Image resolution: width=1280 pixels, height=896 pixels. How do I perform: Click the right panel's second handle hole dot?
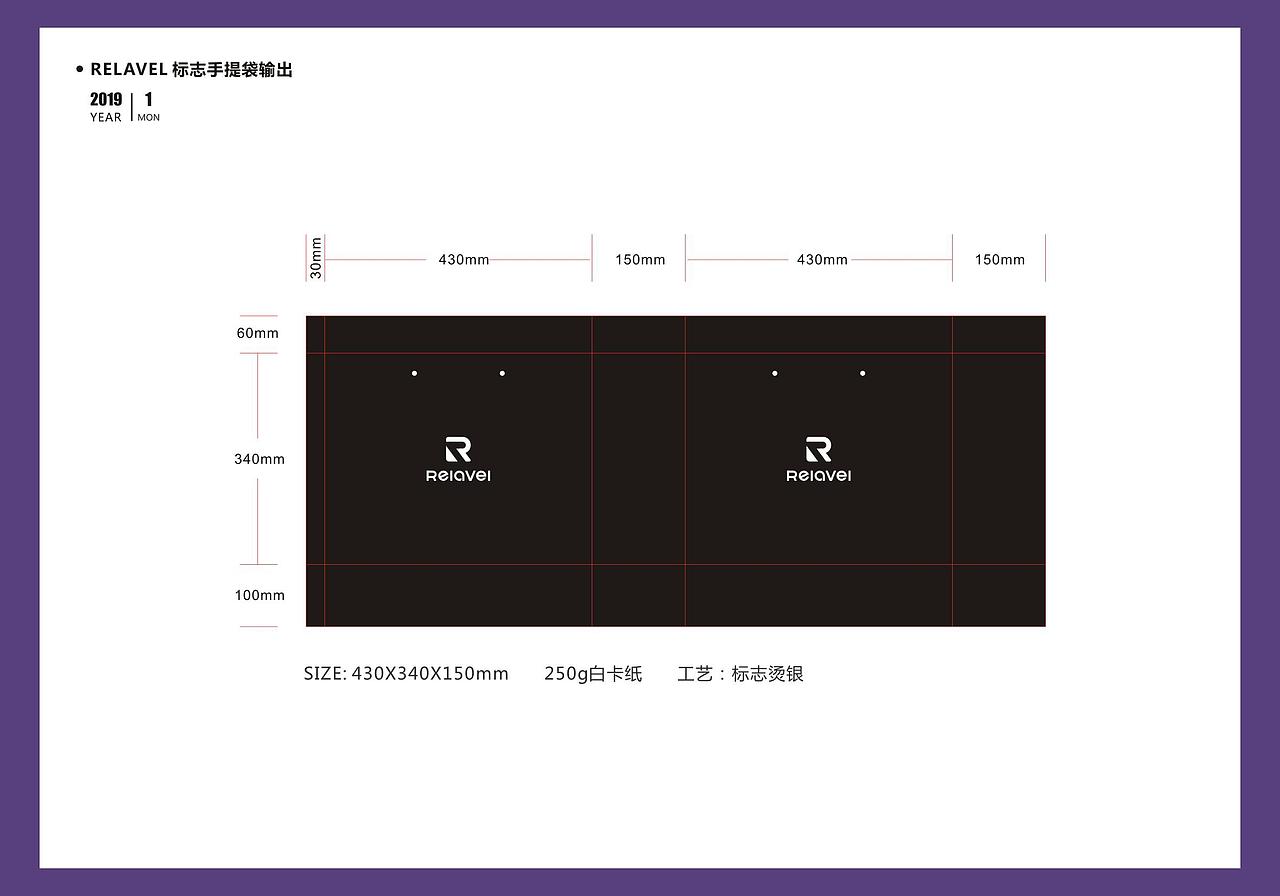tap(862, 372)
